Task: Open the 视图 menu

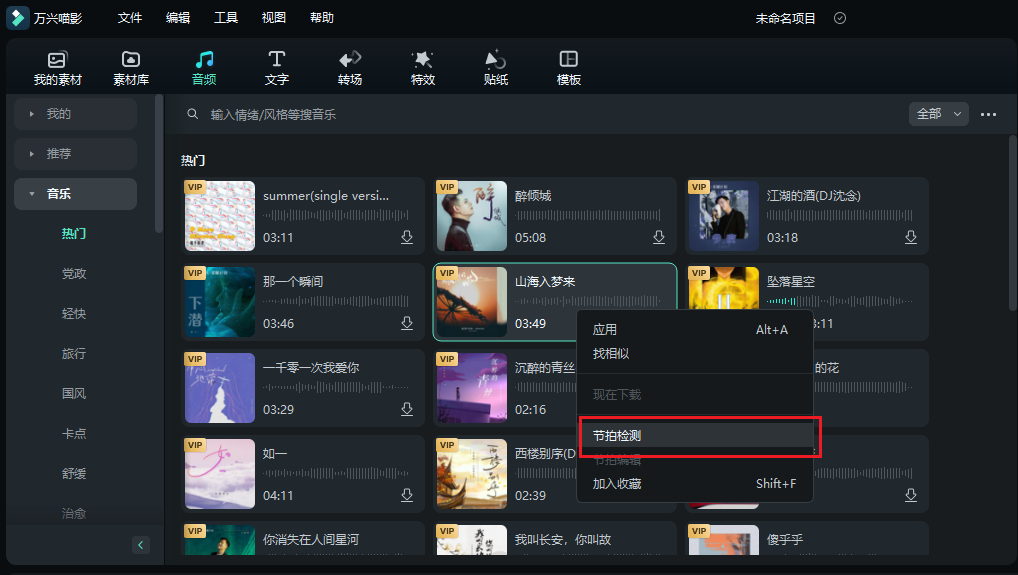Action: [274, 18]
